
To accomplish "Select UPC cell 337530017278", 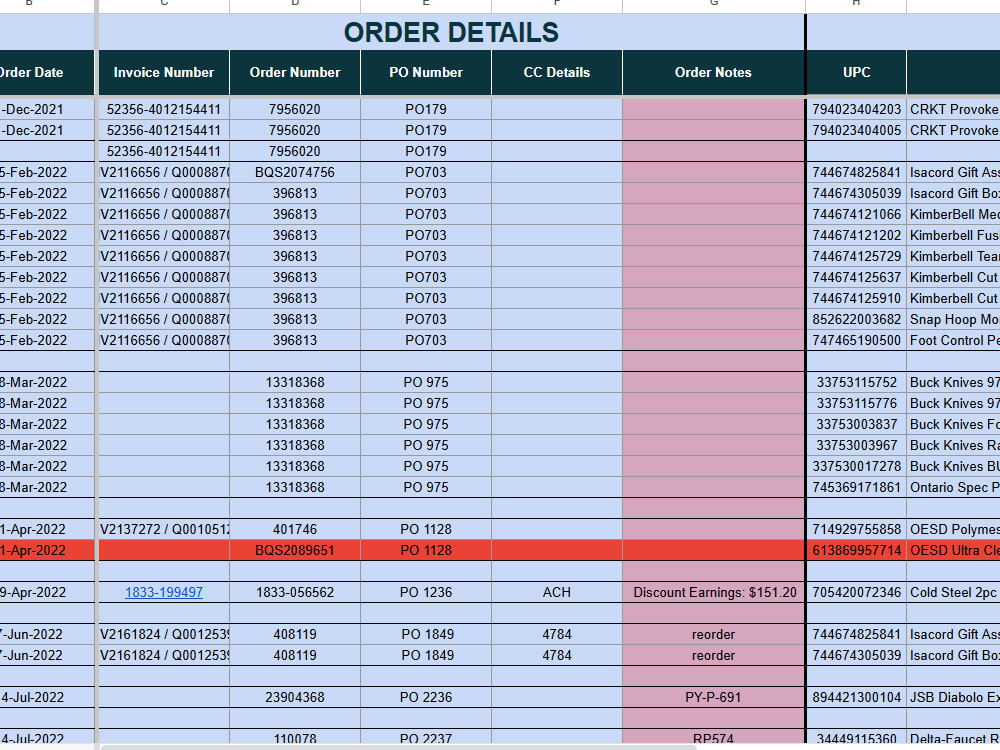I will pos(857,466).
